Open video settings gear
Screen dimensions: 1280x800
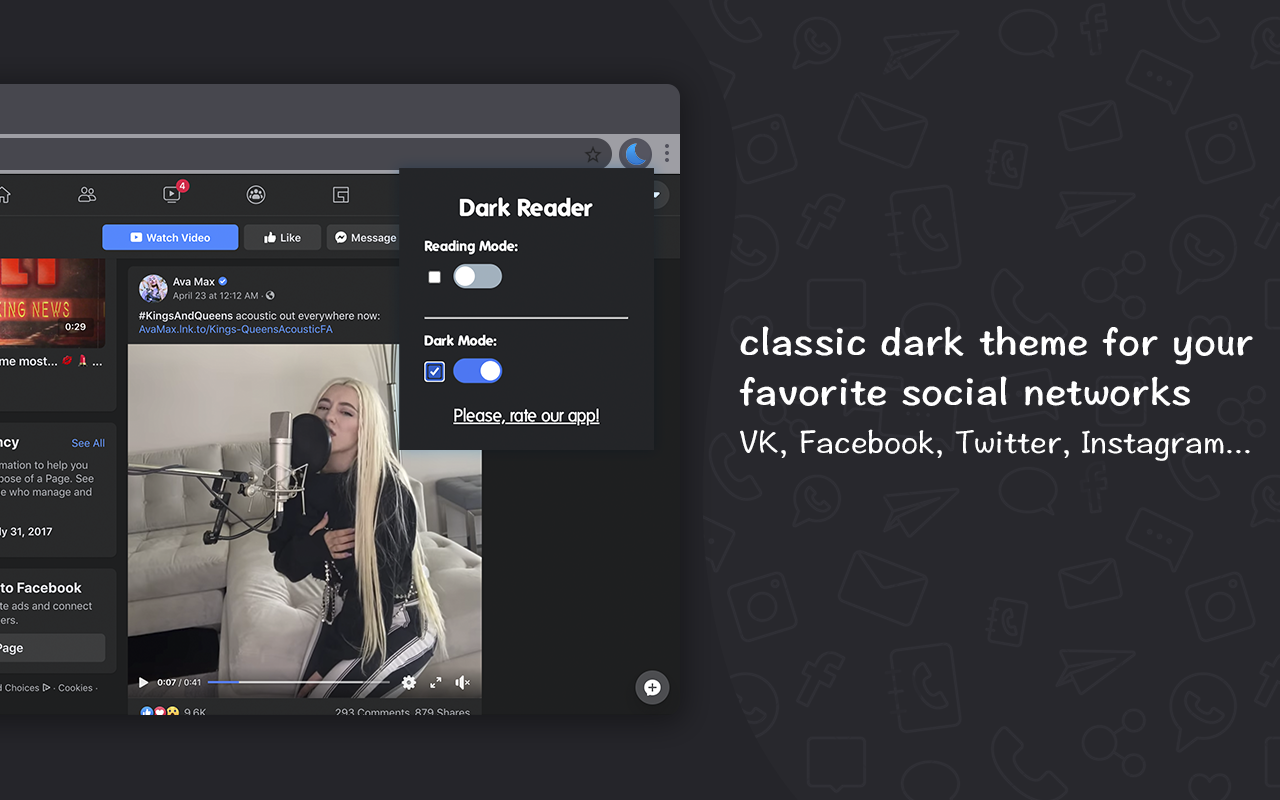click(x=409, y=683)
